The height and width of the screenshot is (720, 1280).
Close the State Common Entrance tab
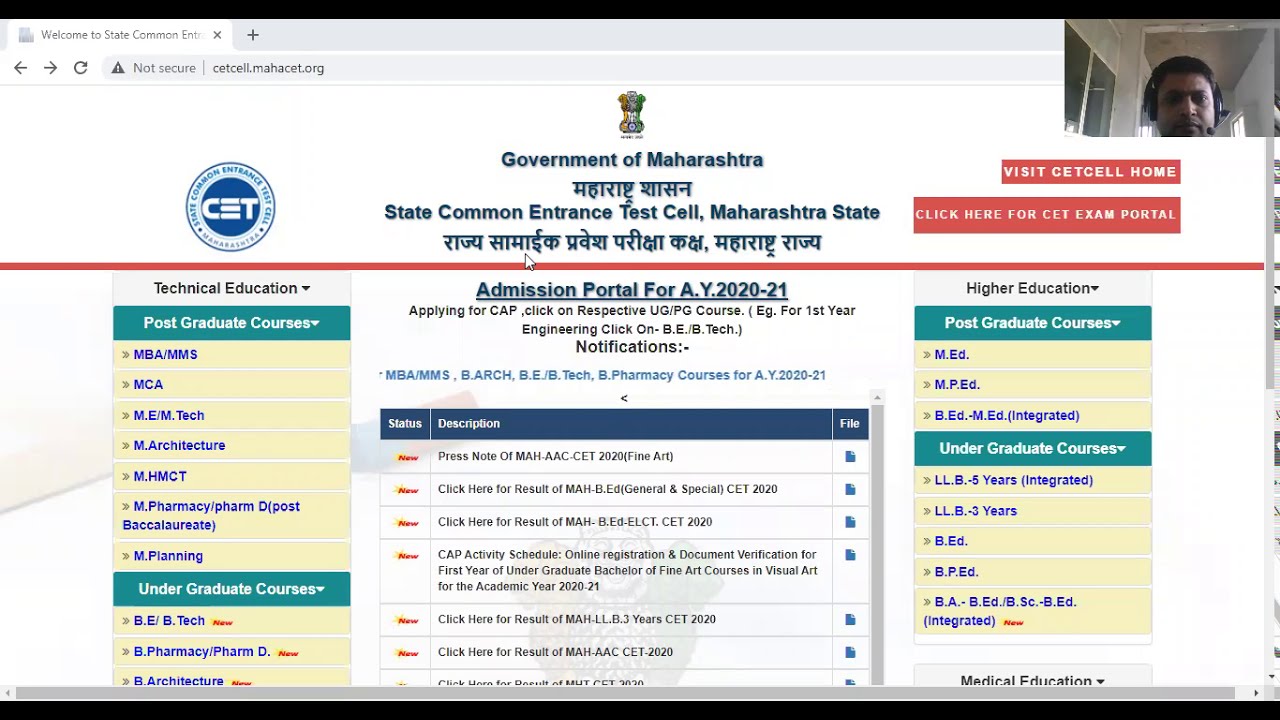pos(217,35)
